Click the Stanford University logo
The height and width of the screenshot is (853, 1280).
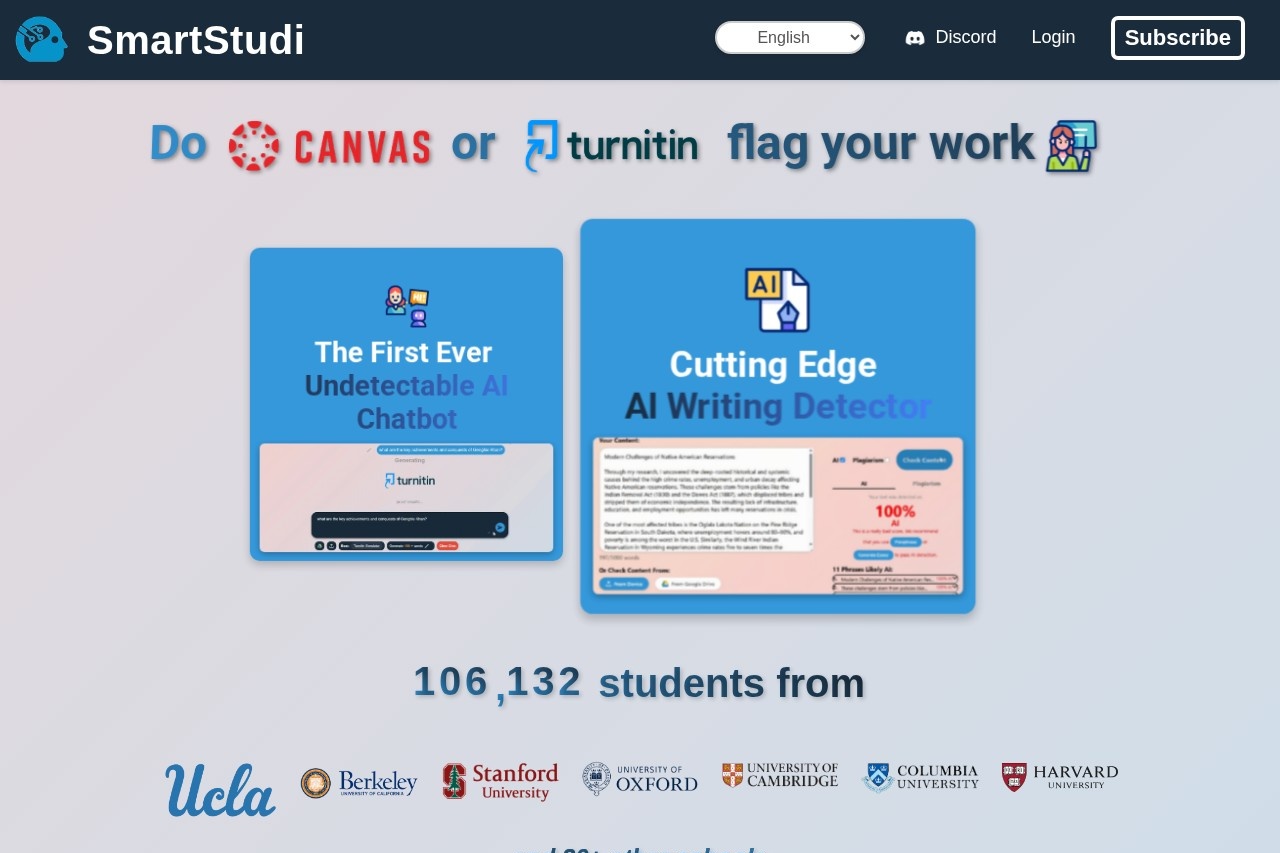point(500,781)
